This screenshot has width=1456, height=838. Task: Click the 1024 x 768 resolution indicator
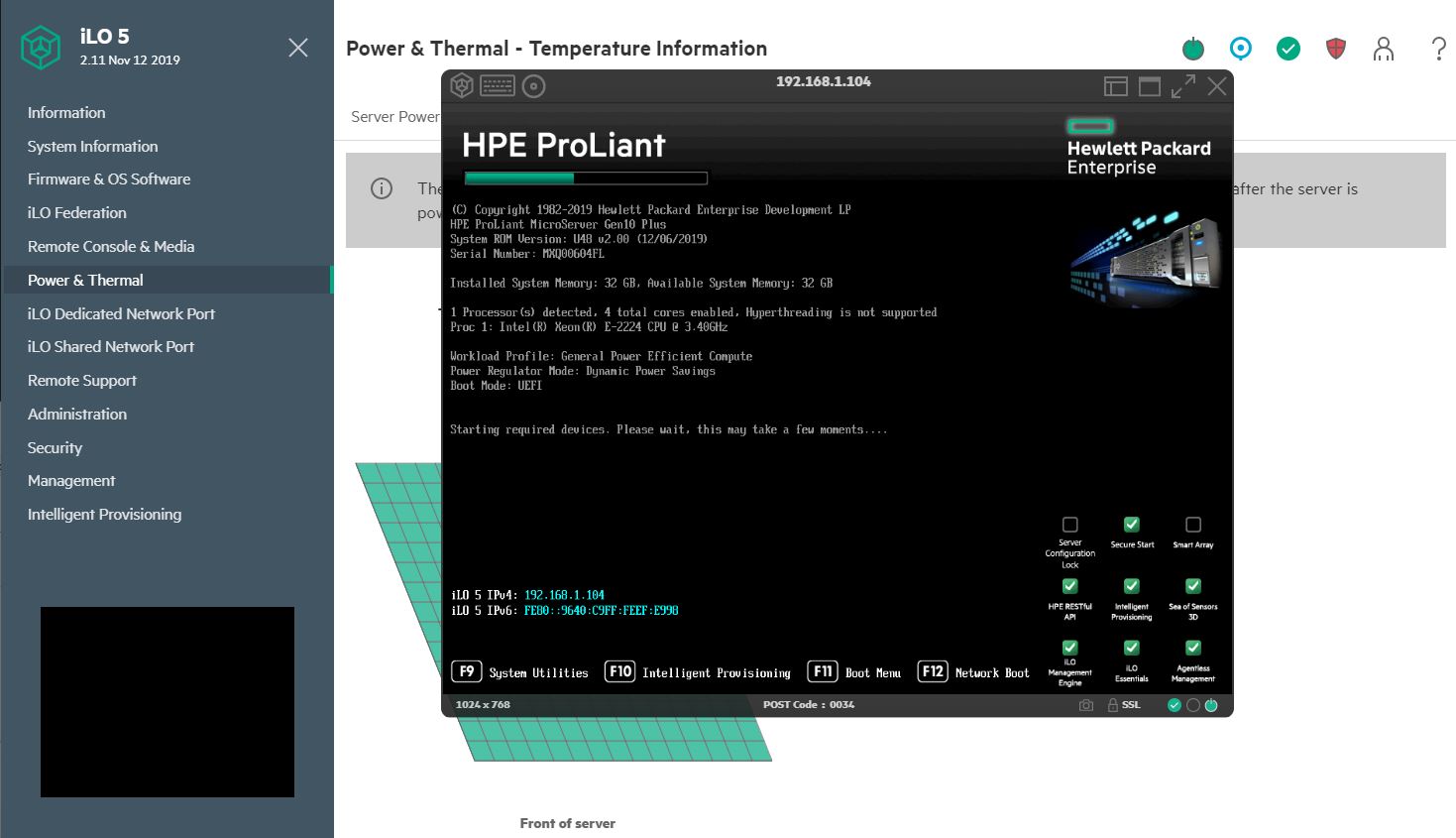click(483, 705)
